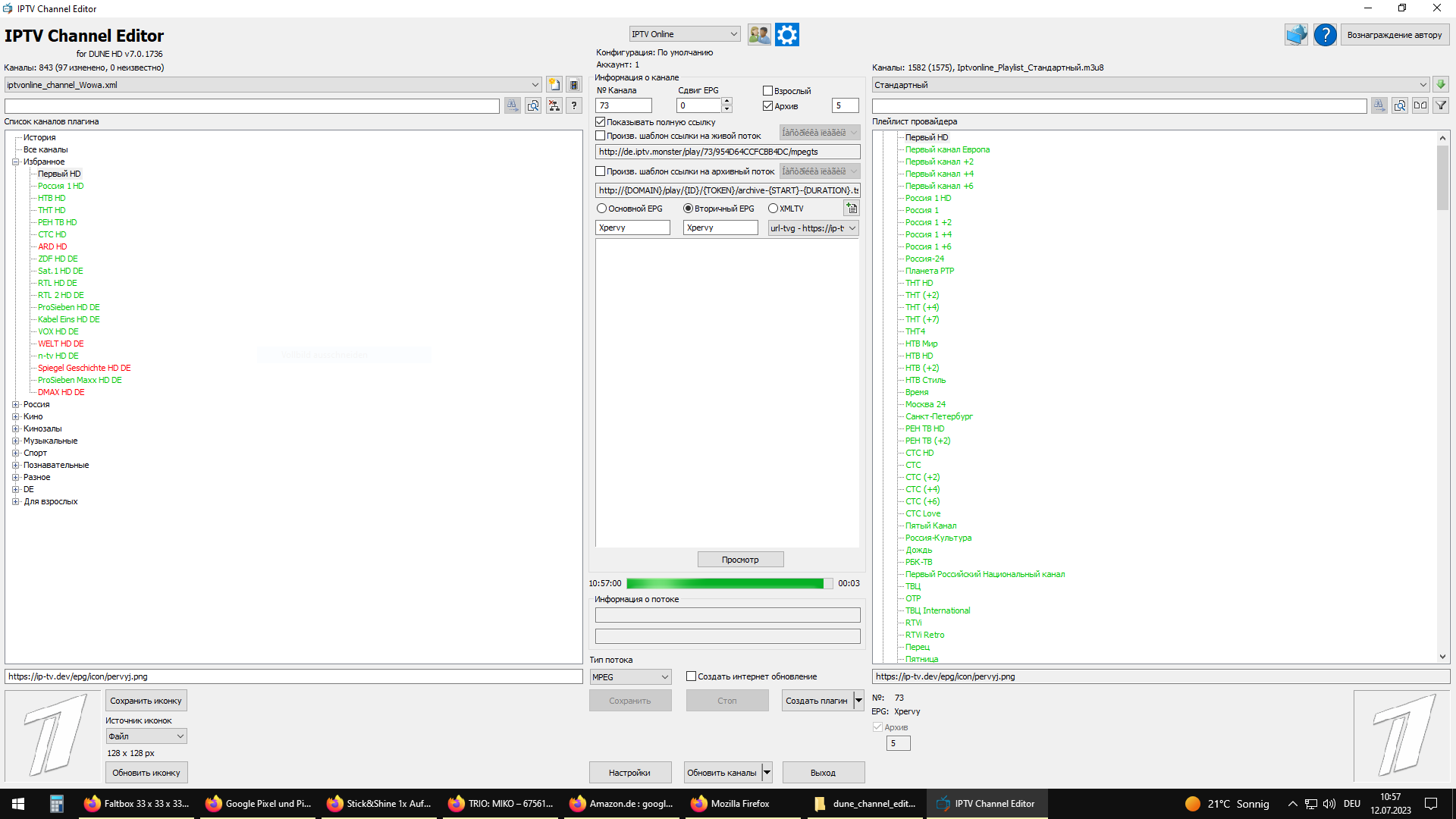Open the playlist filter funnel icon
Screen dimensions: 1456x819
coord(1441,105)
